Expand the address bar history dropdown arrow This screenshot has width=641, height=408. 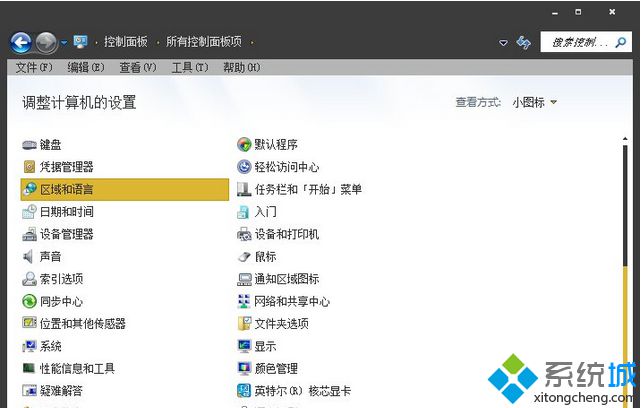point(504,43)
